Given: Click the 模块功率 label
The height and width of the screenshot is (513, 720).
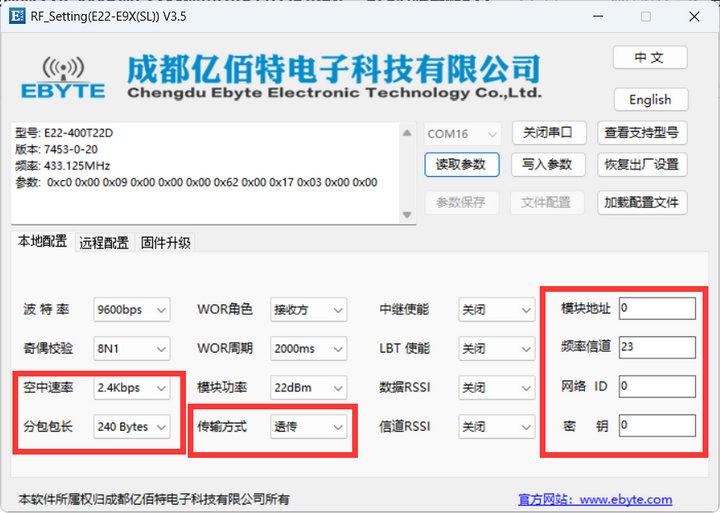Looking at the screenshot, I should tap(222, 387).
